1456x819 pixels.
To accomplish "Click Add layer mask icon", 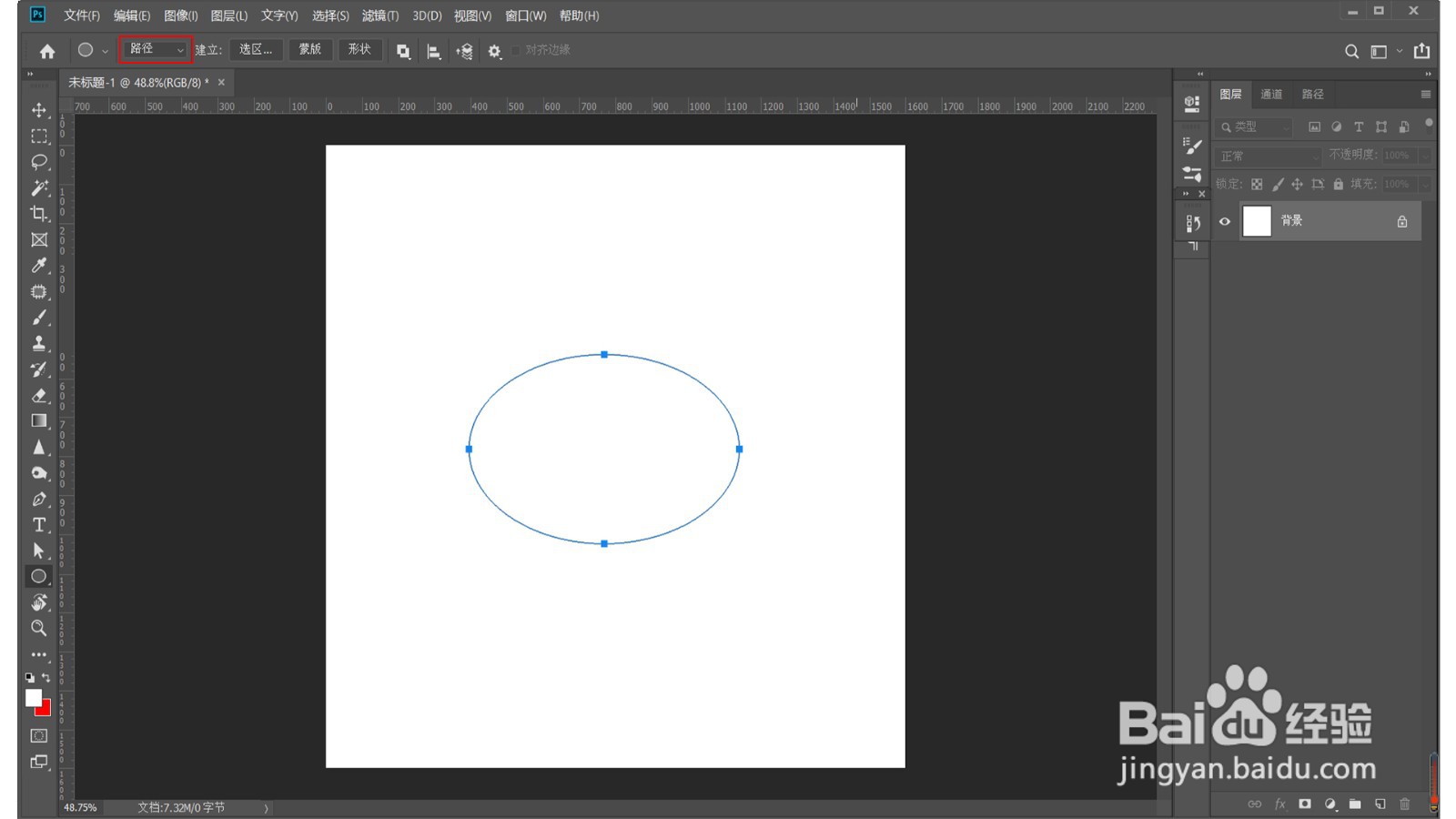I will click(x=1305, y=804).
